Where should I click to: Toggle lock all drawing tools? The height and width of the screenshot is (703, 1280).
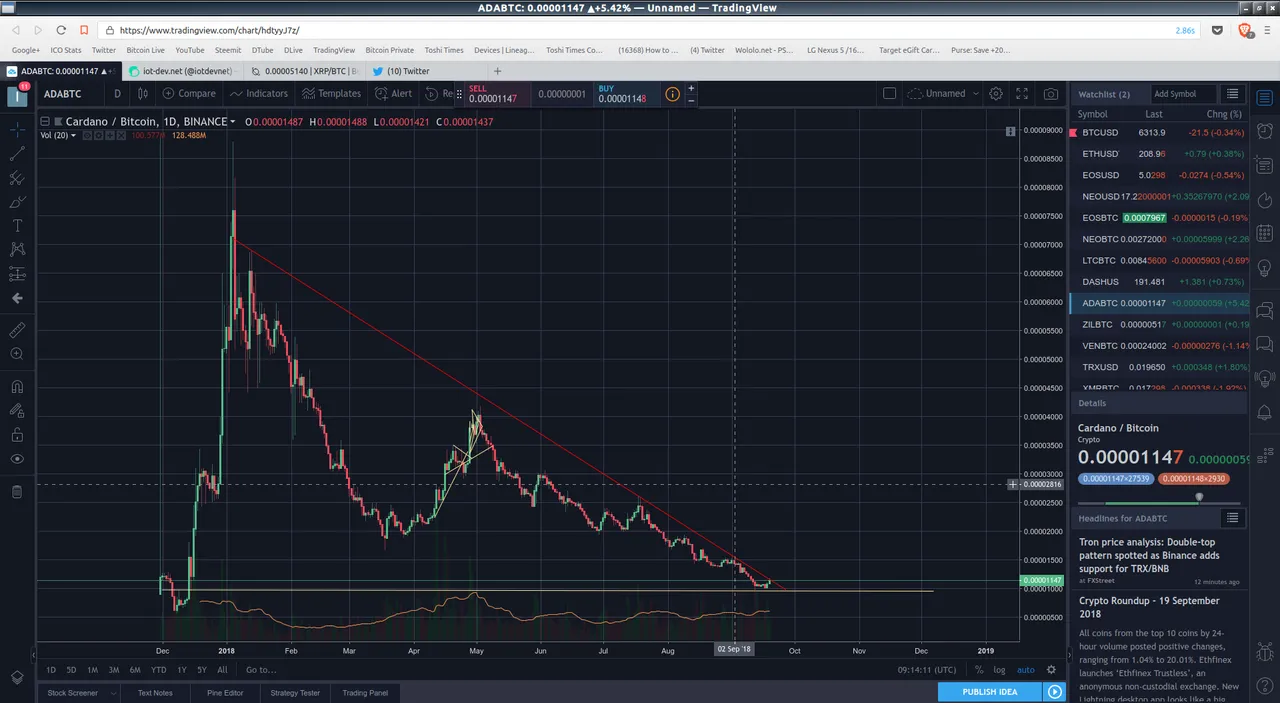click(17, 435)
